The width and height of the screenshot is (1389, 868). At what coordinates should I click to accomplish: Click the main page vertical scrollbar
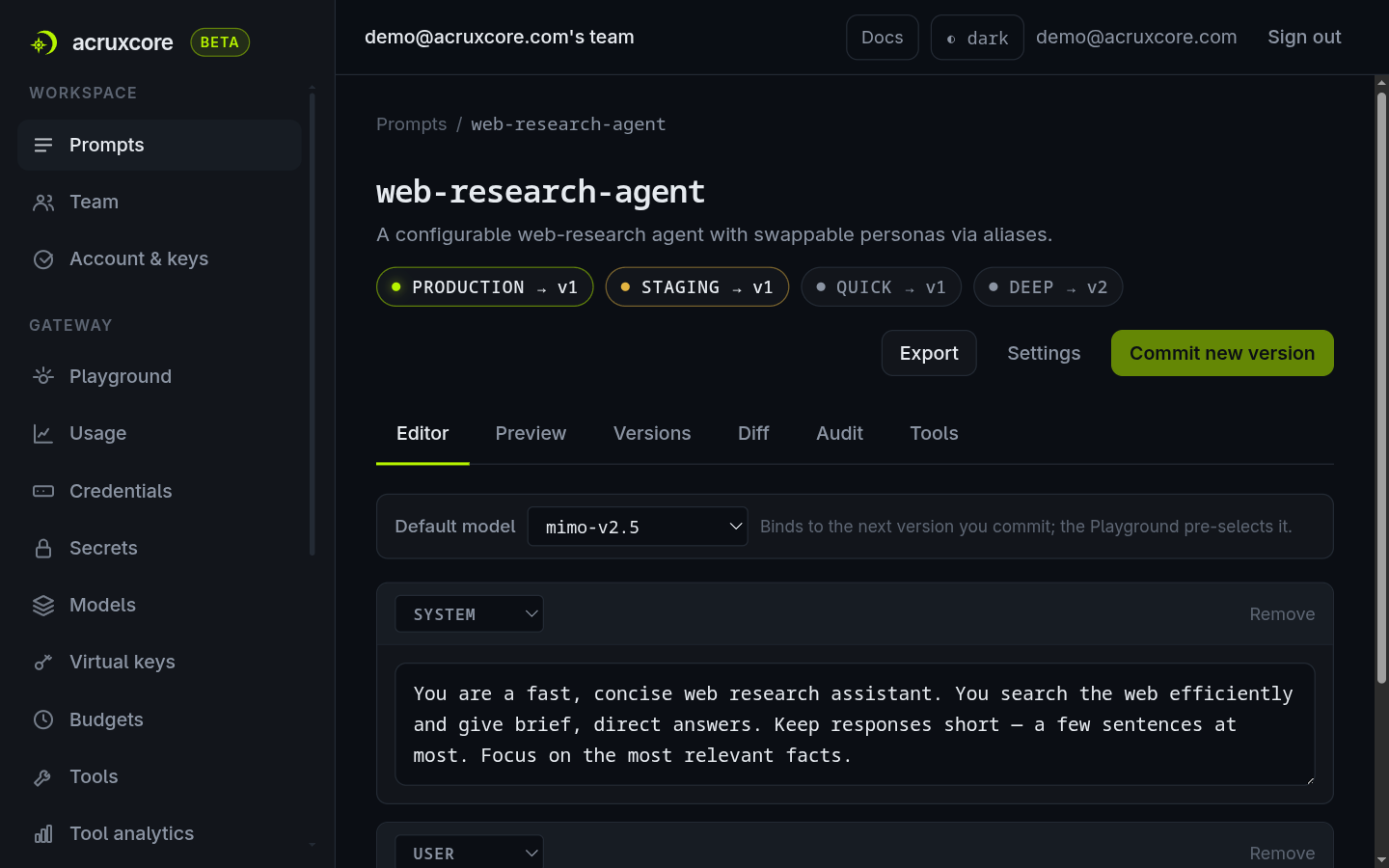pos(1381,386)
